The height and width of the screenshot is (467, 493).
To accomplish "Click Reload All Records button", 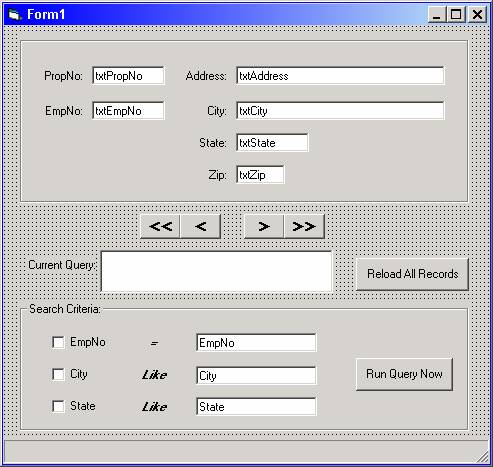I will 412,274.
